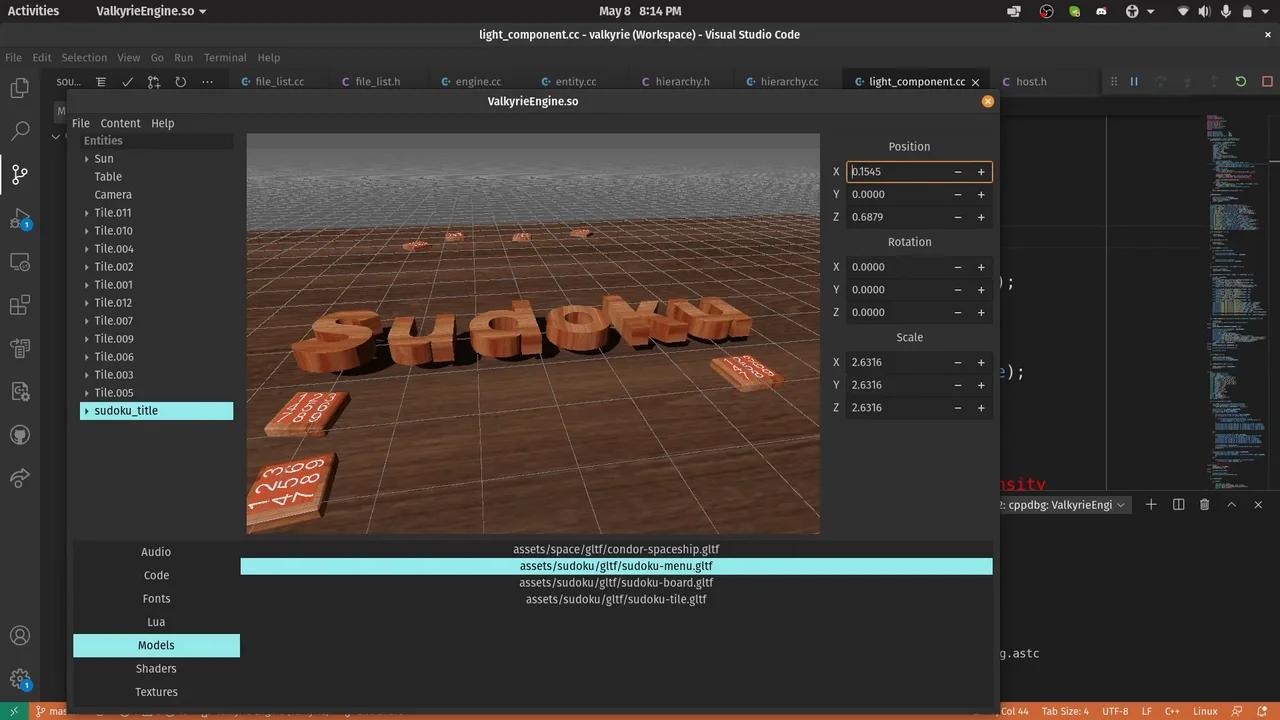Viewport: 1280px width, 720px height.
Task: Open the Search view in the sidebar
Action: coord(20,130)
